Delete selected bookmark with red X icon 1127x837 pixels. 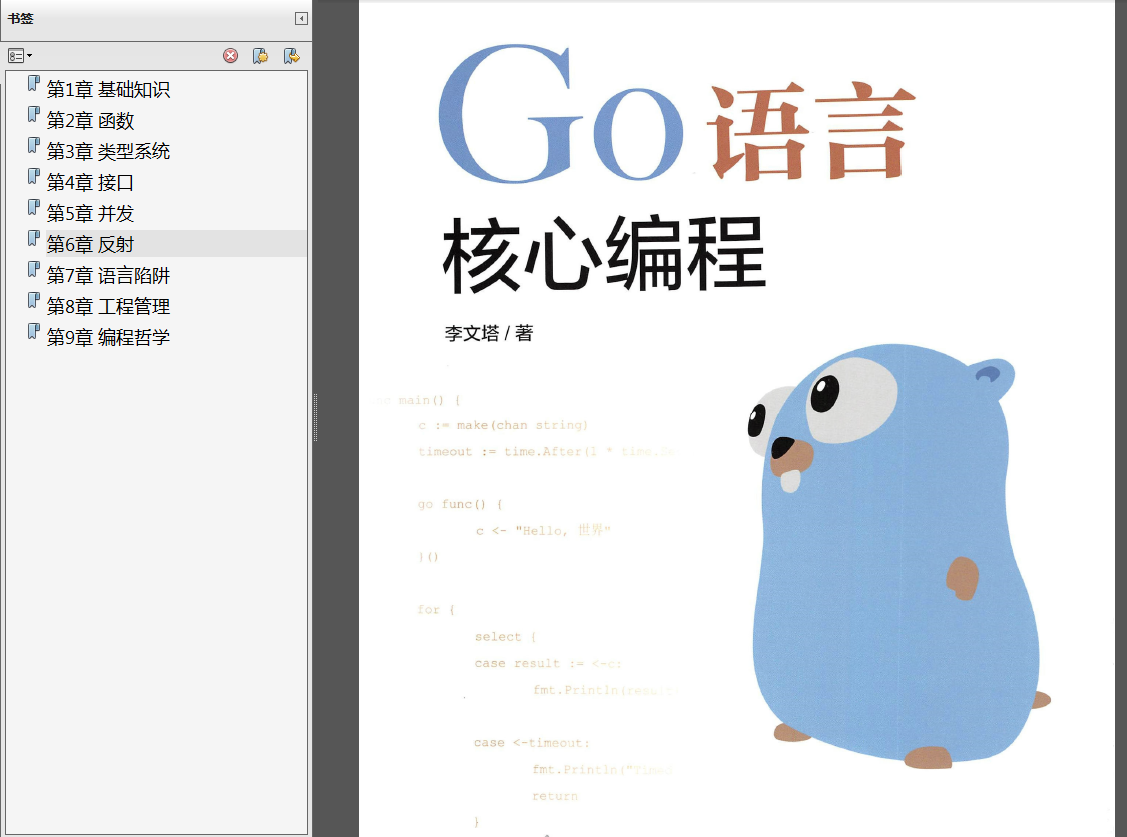230,55
